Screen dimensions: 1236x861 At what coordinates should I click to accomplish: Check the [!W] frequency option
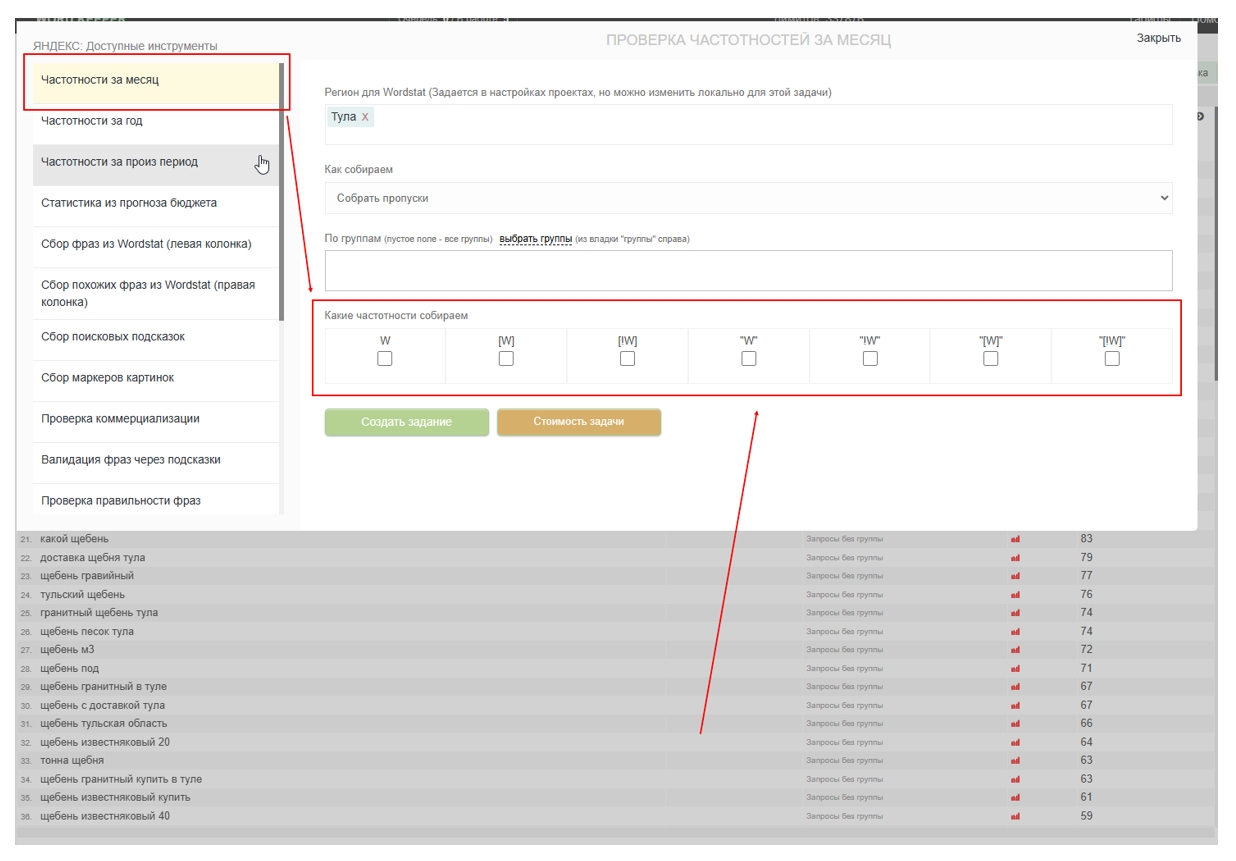(627, 358)
